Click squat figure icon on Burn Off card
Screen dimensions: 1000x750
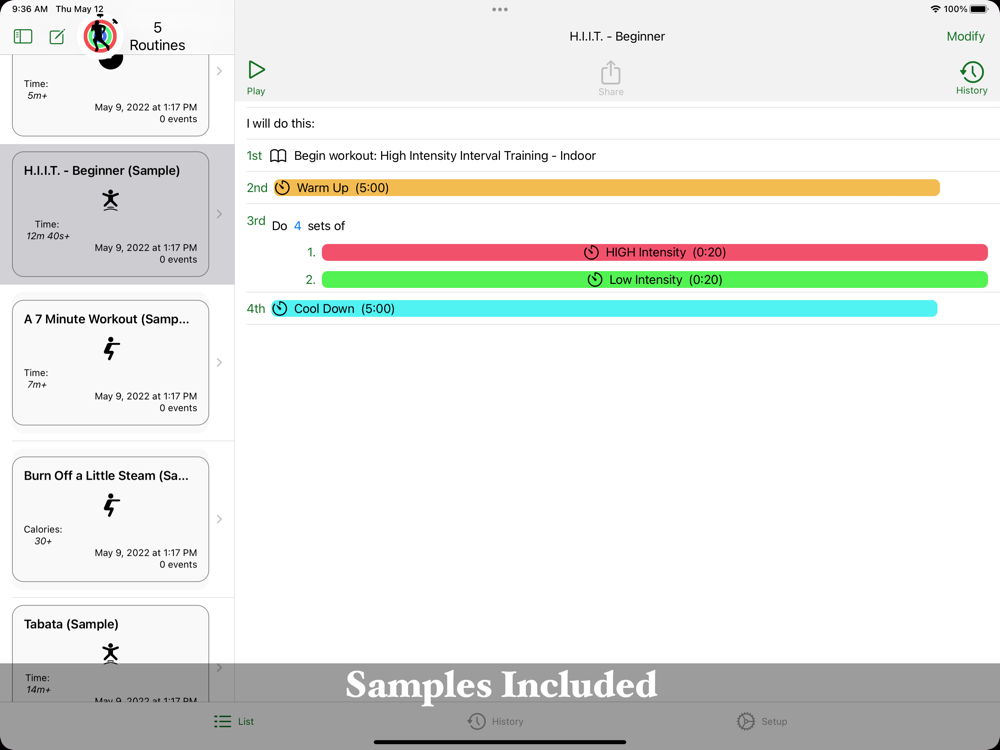111,505
